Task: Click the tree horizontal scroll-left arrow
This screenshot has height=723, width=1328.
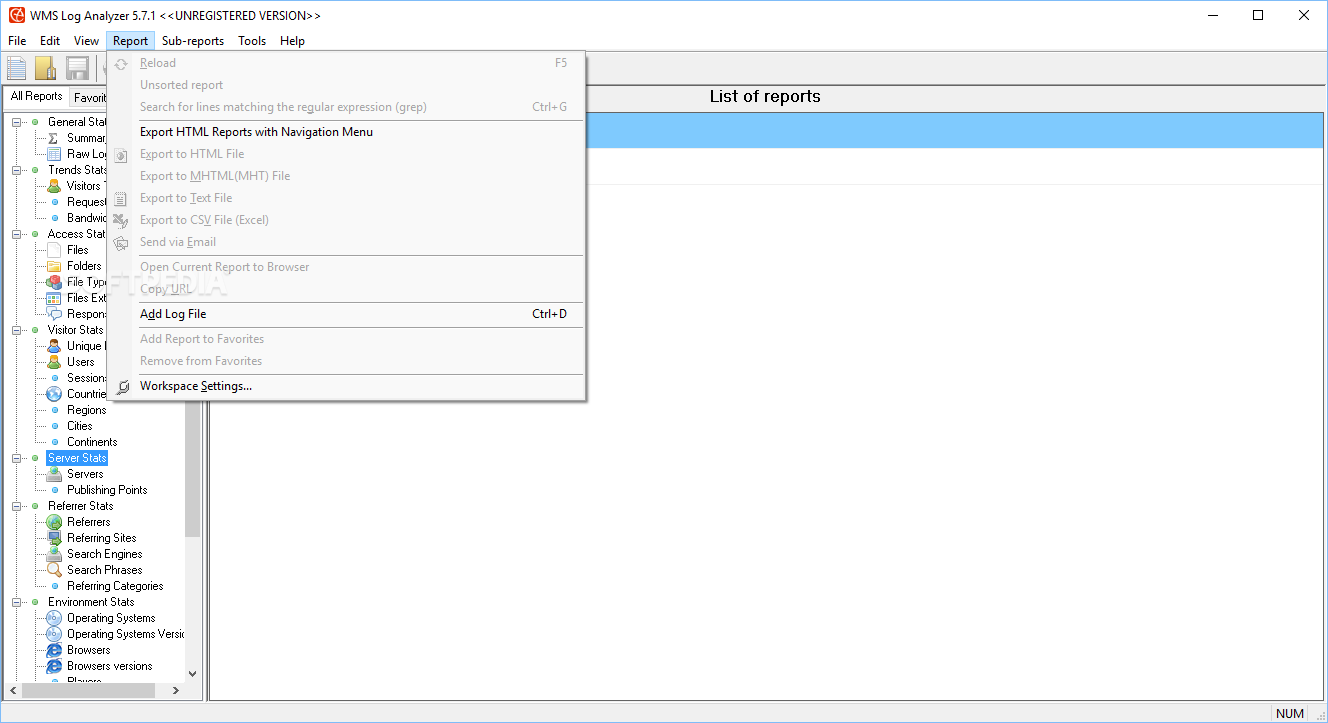Action: point(13,690)
